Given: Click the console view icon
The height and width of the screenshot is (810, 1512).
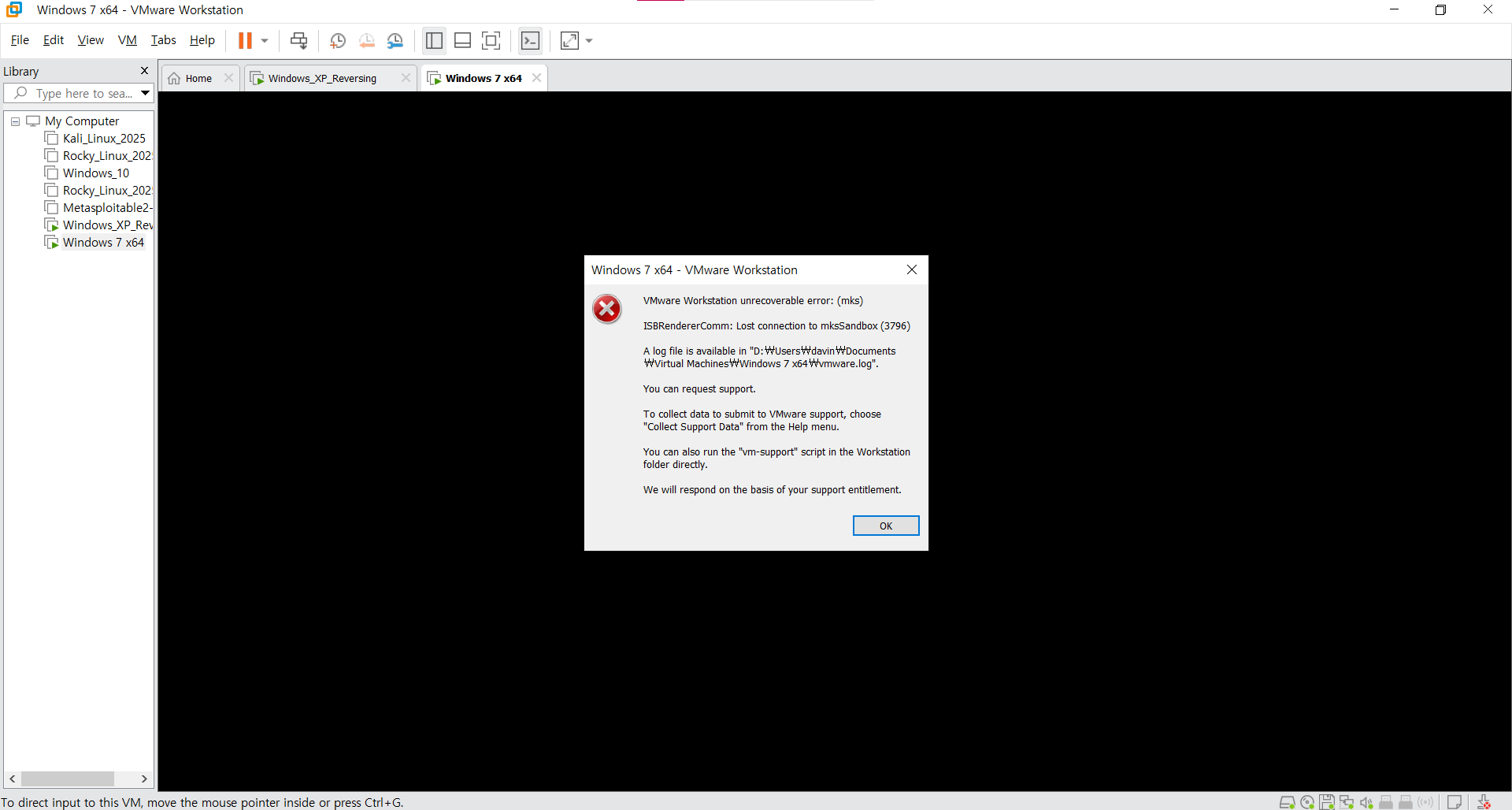Looking at the screenshot, I should point(531,40).
